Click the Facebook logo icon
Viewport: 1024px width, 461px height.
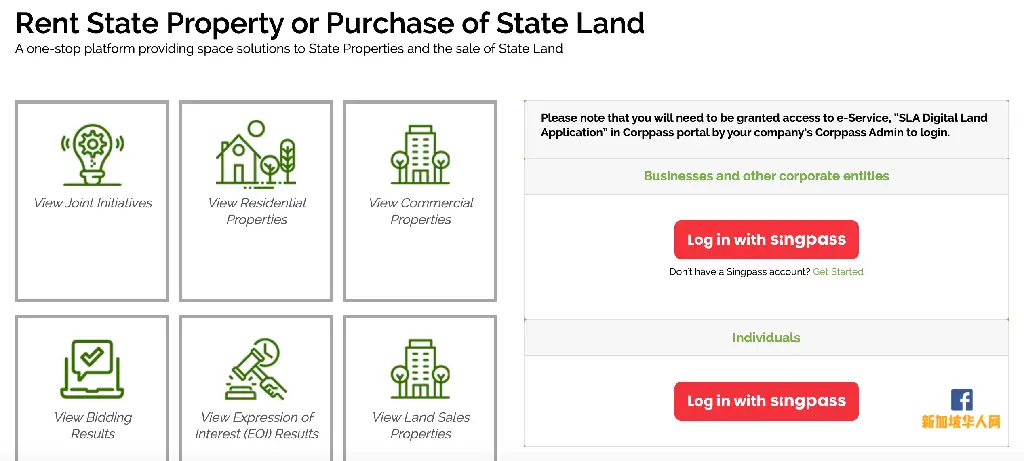coord(961,400)
